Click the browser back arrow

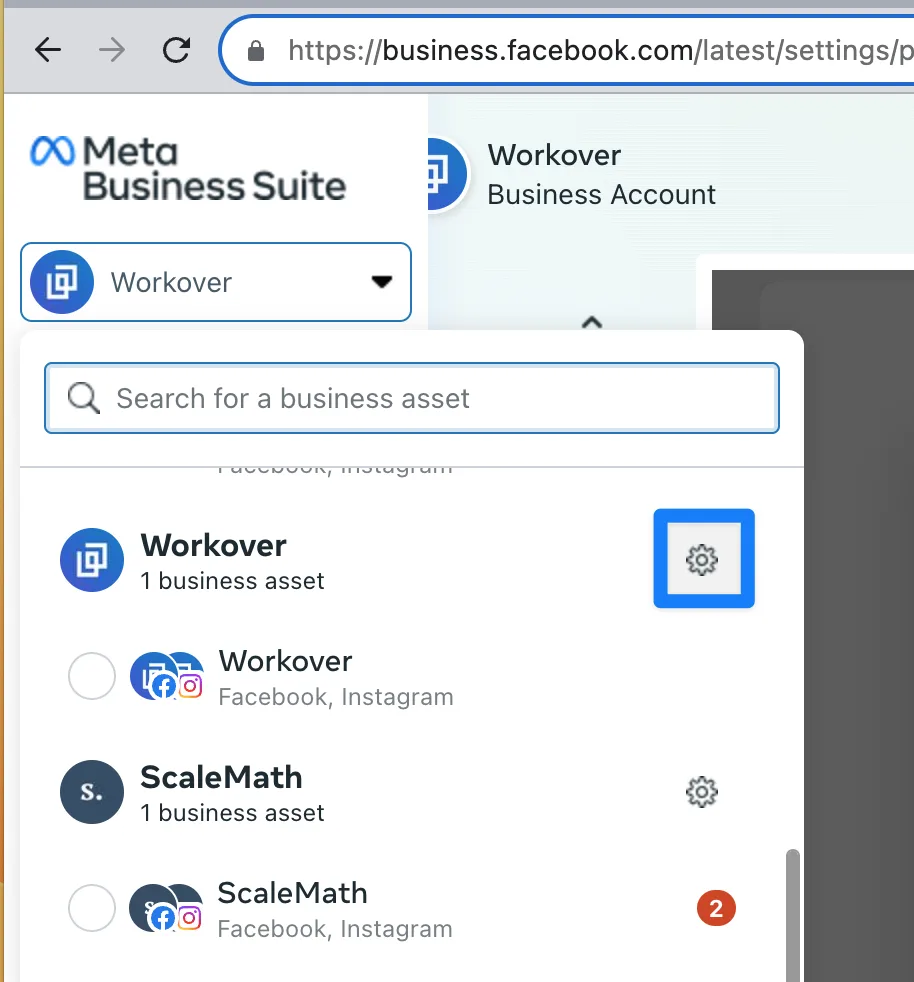pos(48,50)
